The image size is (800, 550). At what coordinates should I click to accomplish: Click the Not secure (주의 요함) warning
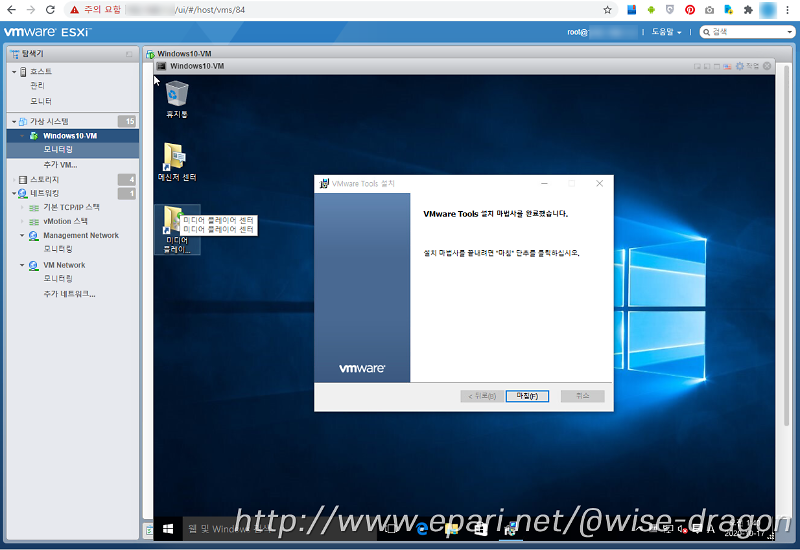(x=96, y=10)
